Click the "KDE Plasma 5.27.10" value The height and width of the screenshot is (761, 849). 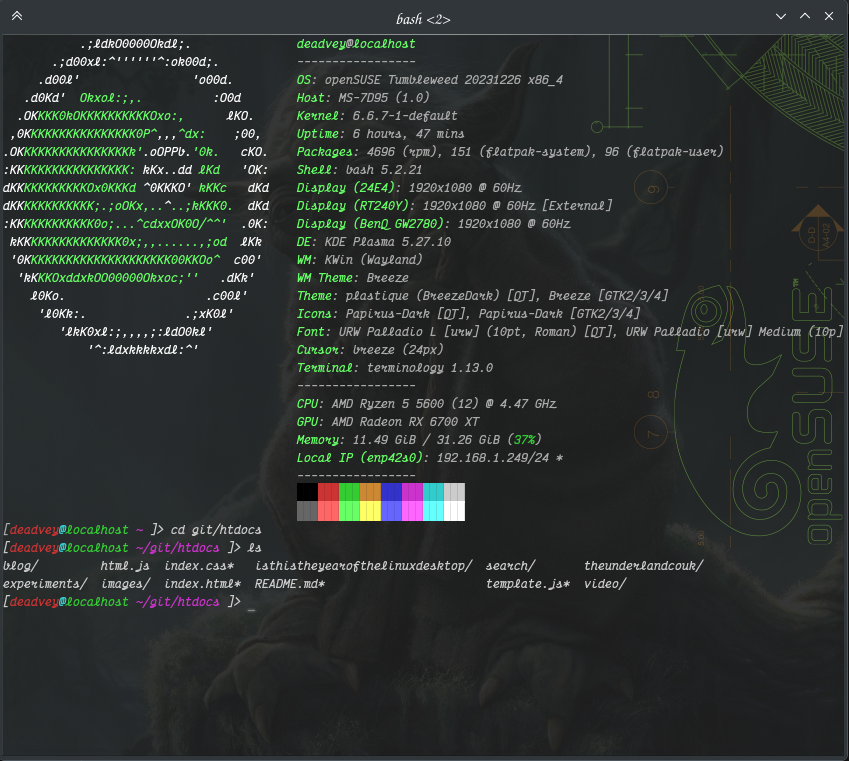[388, 242]
